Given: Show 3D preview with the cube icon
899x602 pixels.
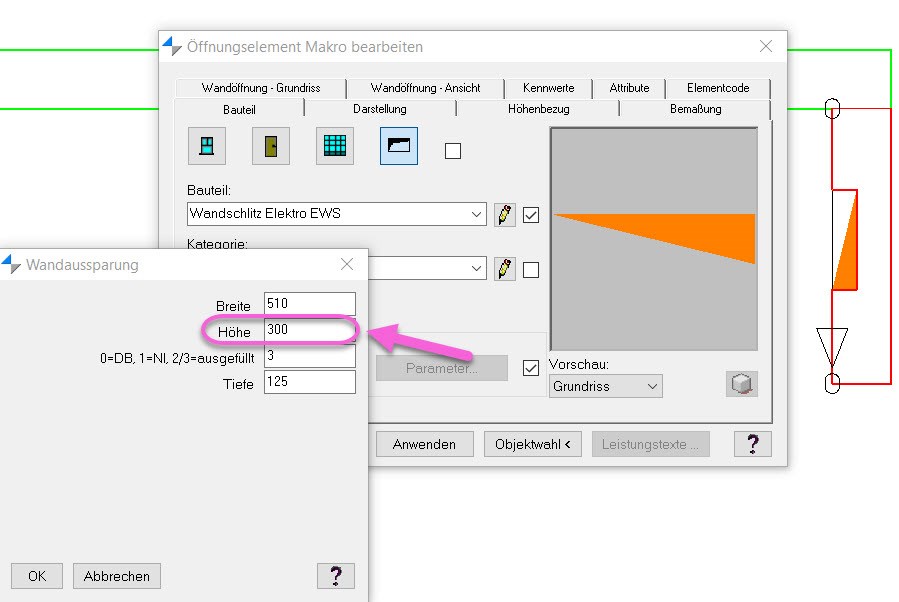Looking at the screenshot, I should coord(742,384).
